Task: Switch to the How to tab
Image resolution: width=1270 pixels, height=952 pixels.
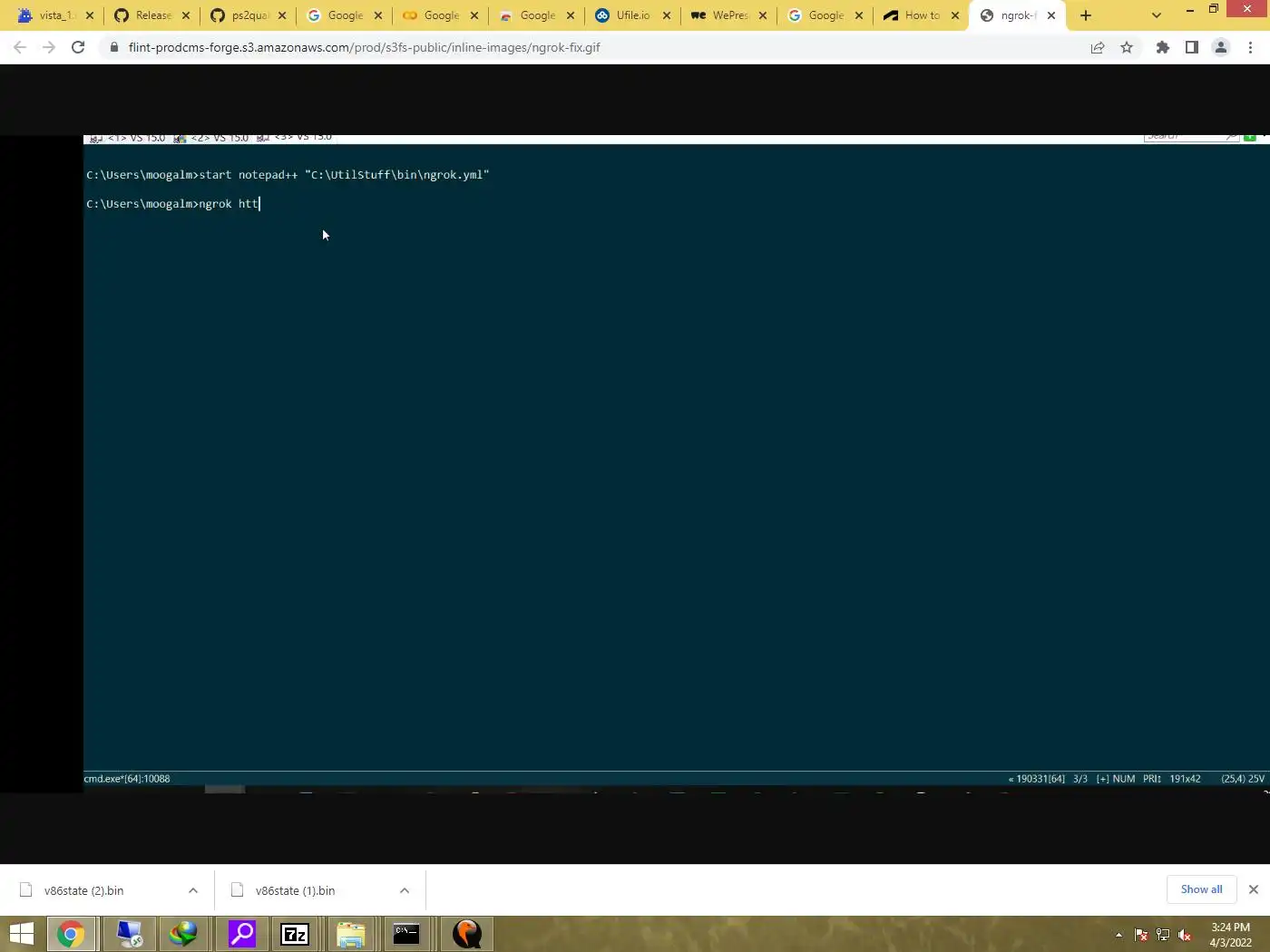Action: click(x=922, y=15)
